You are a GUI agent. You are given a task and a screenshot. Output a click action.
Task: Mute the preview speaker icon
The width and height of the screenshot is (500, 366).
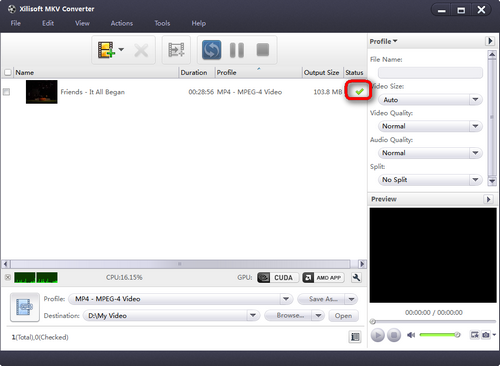[x=411, y=335]
